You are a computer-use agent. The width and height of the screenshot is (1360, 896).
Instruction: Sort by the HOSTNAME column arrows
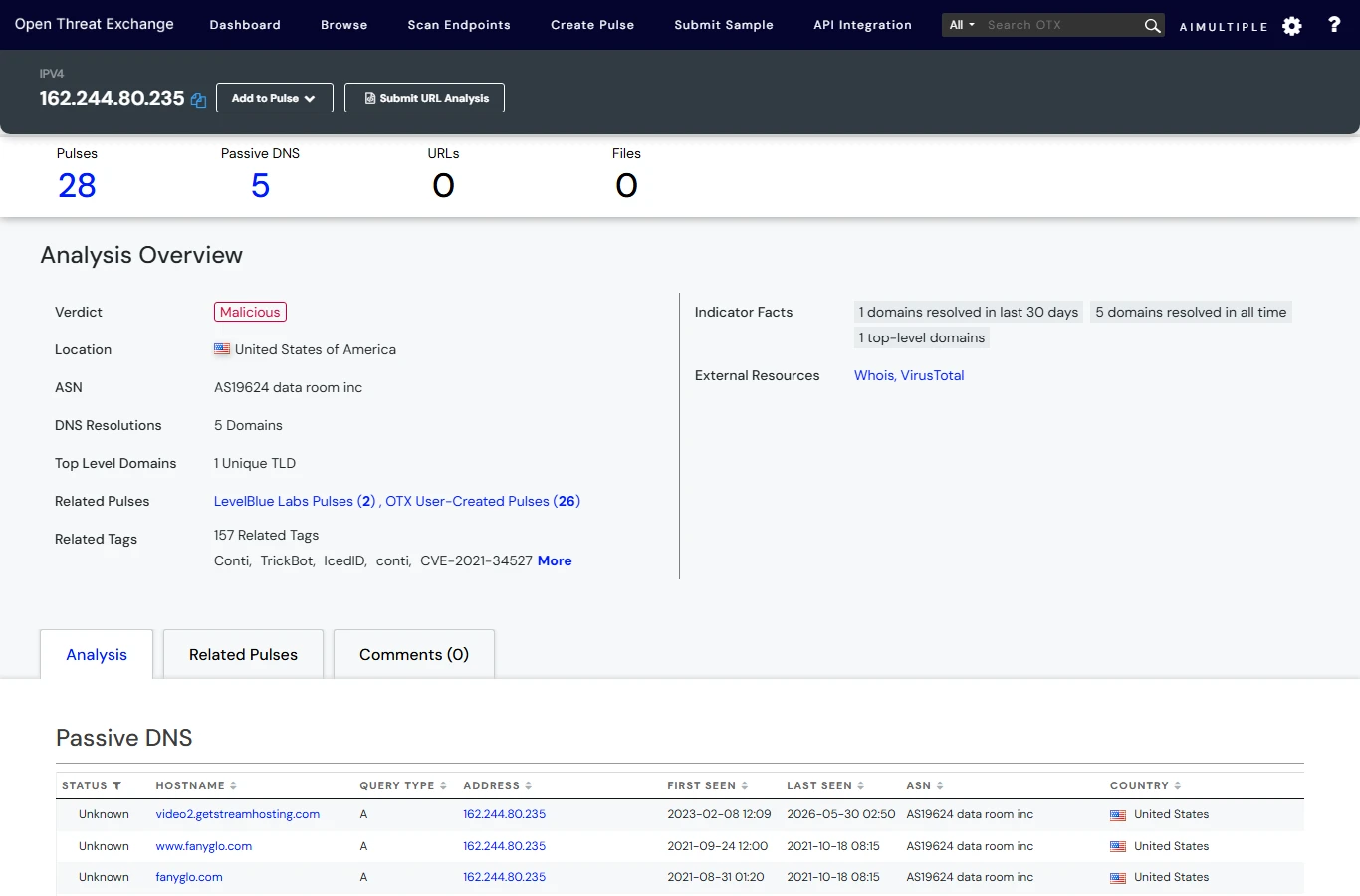tap(233, 785)
